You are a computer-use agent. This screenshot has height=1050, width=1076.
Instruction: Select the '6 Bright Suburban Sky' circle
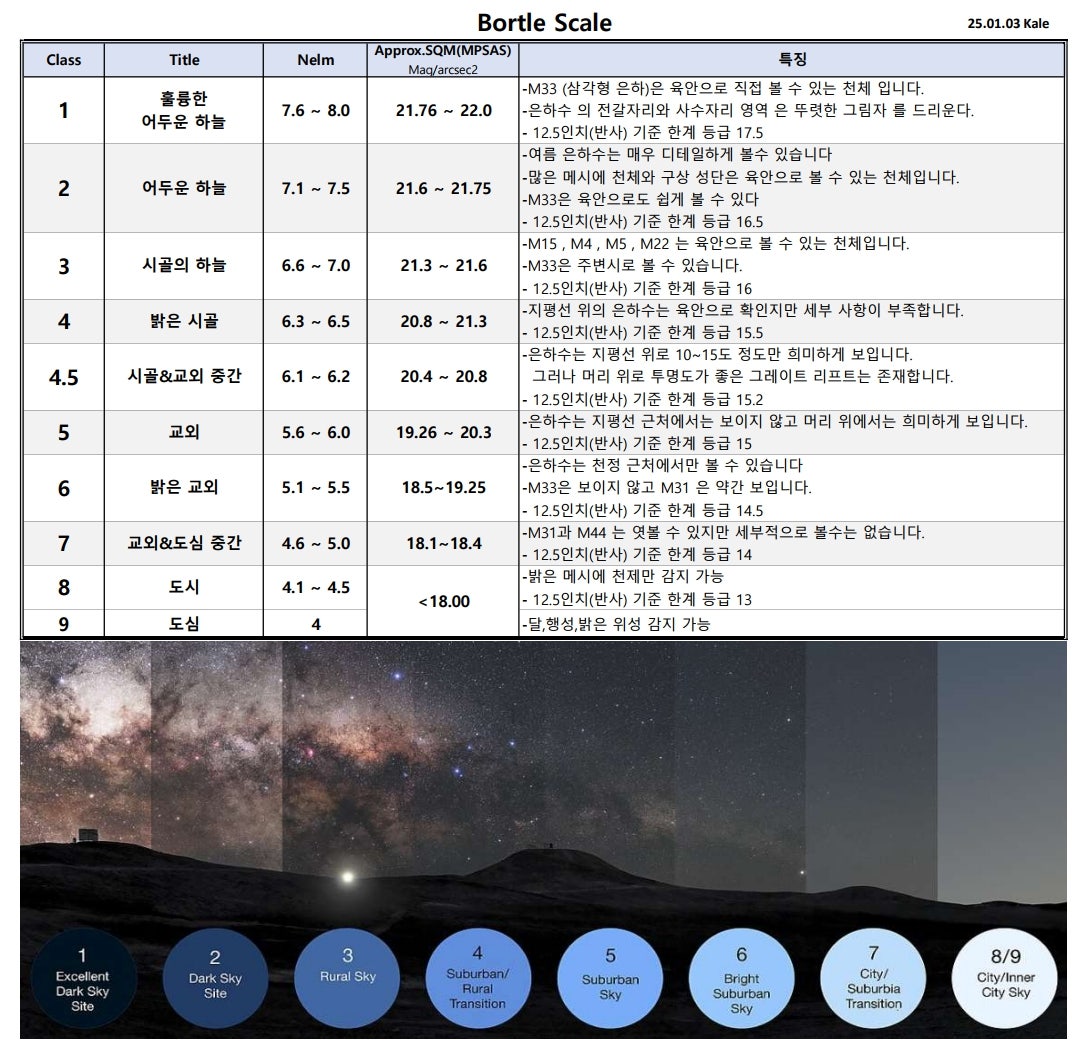click(742, 979)
